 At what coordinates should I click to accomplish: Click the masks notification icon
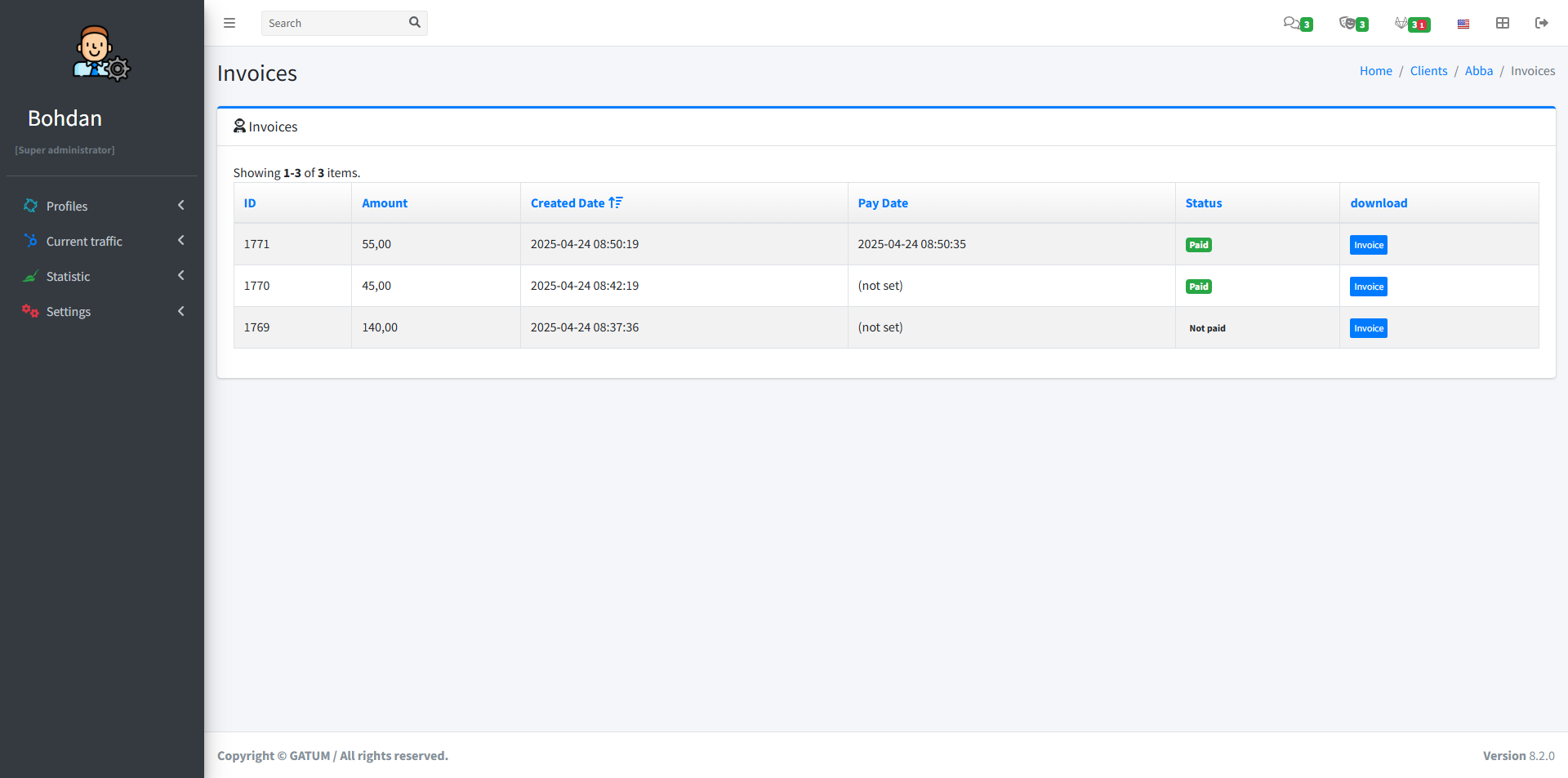pos(1348,23)
